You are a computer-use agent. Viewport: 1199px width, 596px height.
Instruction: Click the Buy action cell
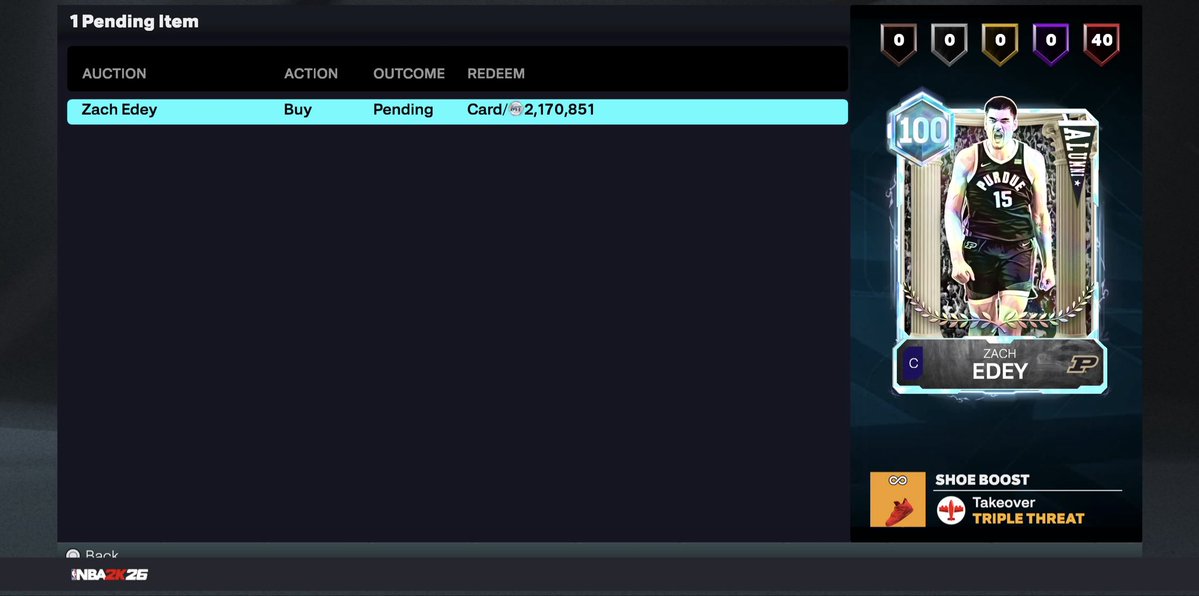(x=297, y=110)
